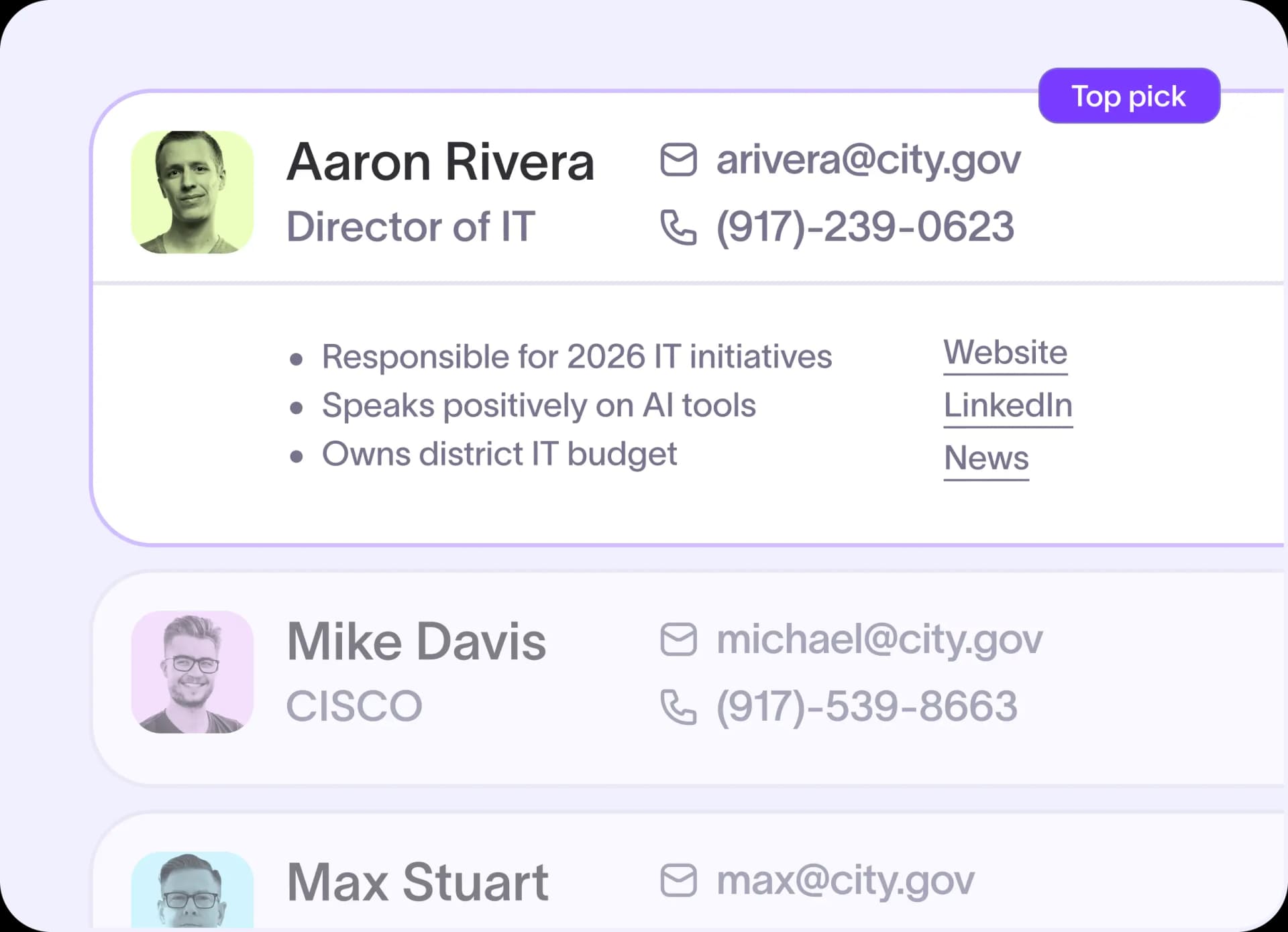This screenshot has height=932, width=1288.
Task: Open email address arivera@city.gov
Action: pyautogui.click(x=868, y=162)
